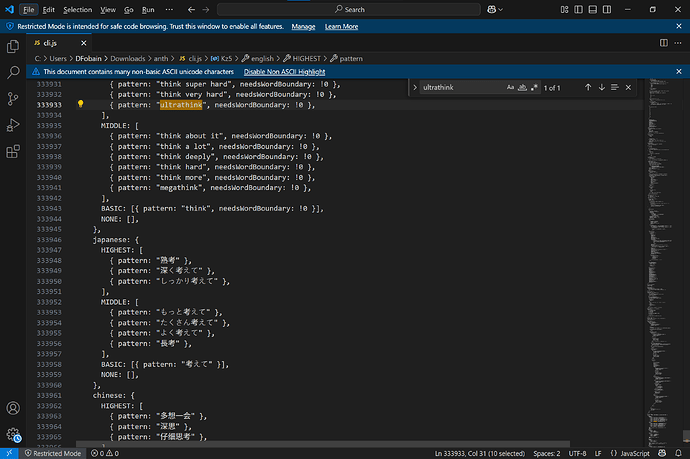
Task: Split the editor right
Action: point(664,43)
